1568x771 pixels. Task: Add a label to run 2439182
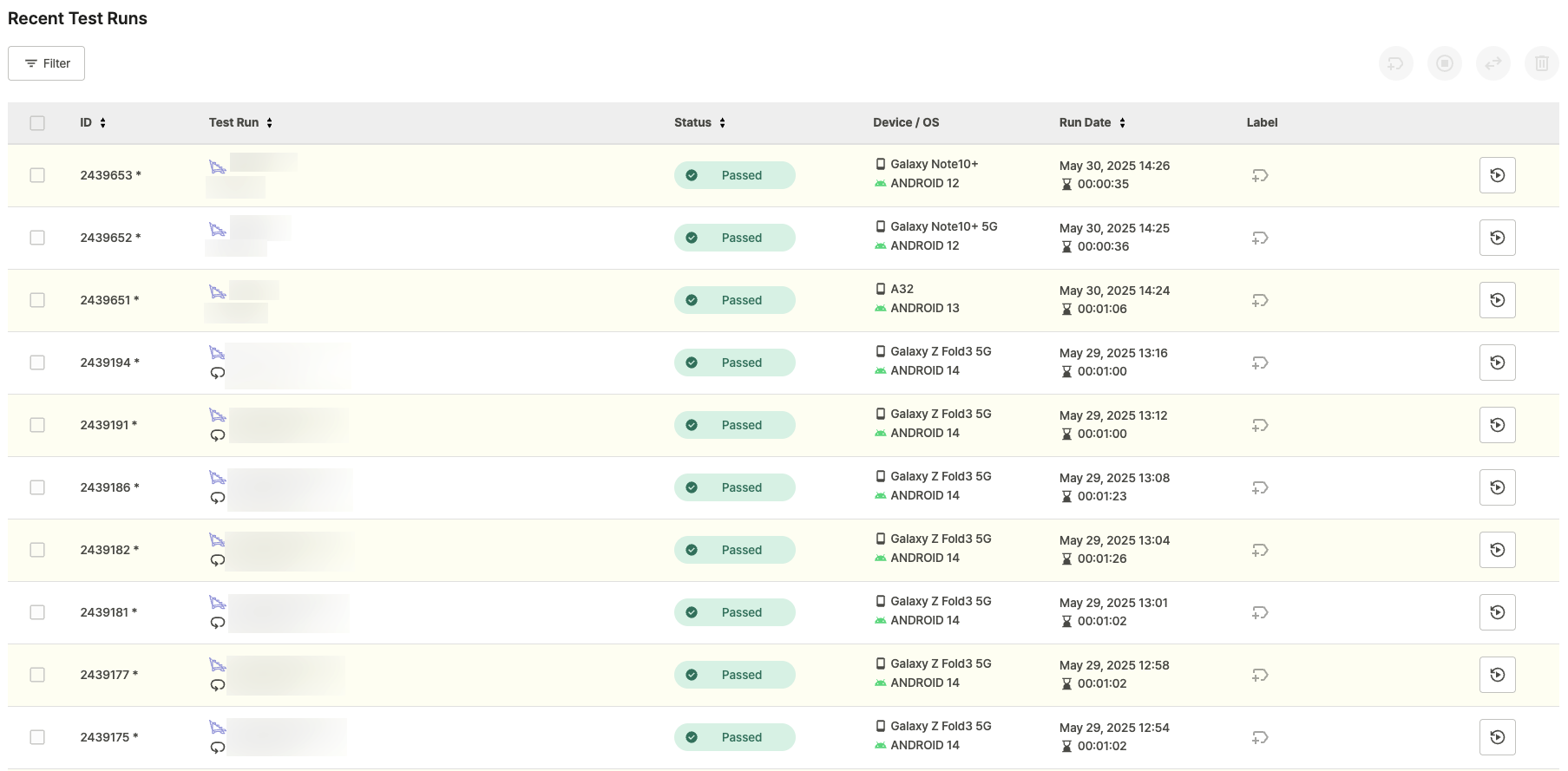pos(1260,550)
